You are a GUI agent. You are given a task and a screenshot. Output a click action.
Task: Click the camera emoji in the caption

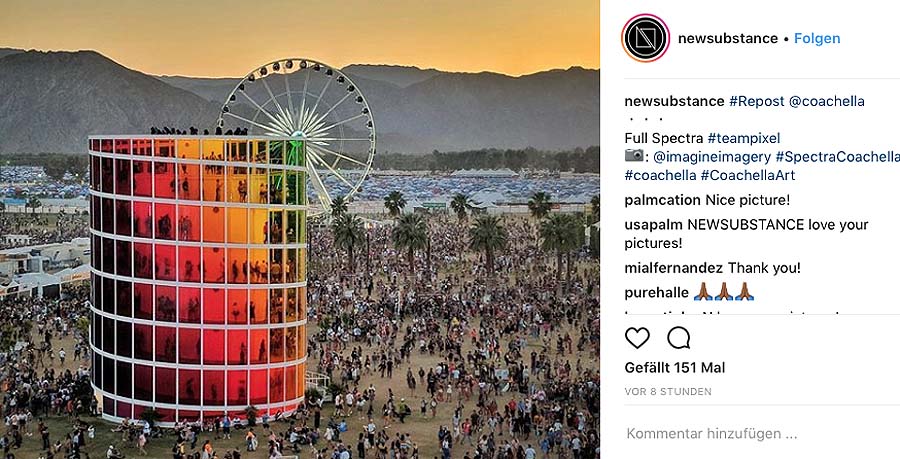tap(635, 156)
